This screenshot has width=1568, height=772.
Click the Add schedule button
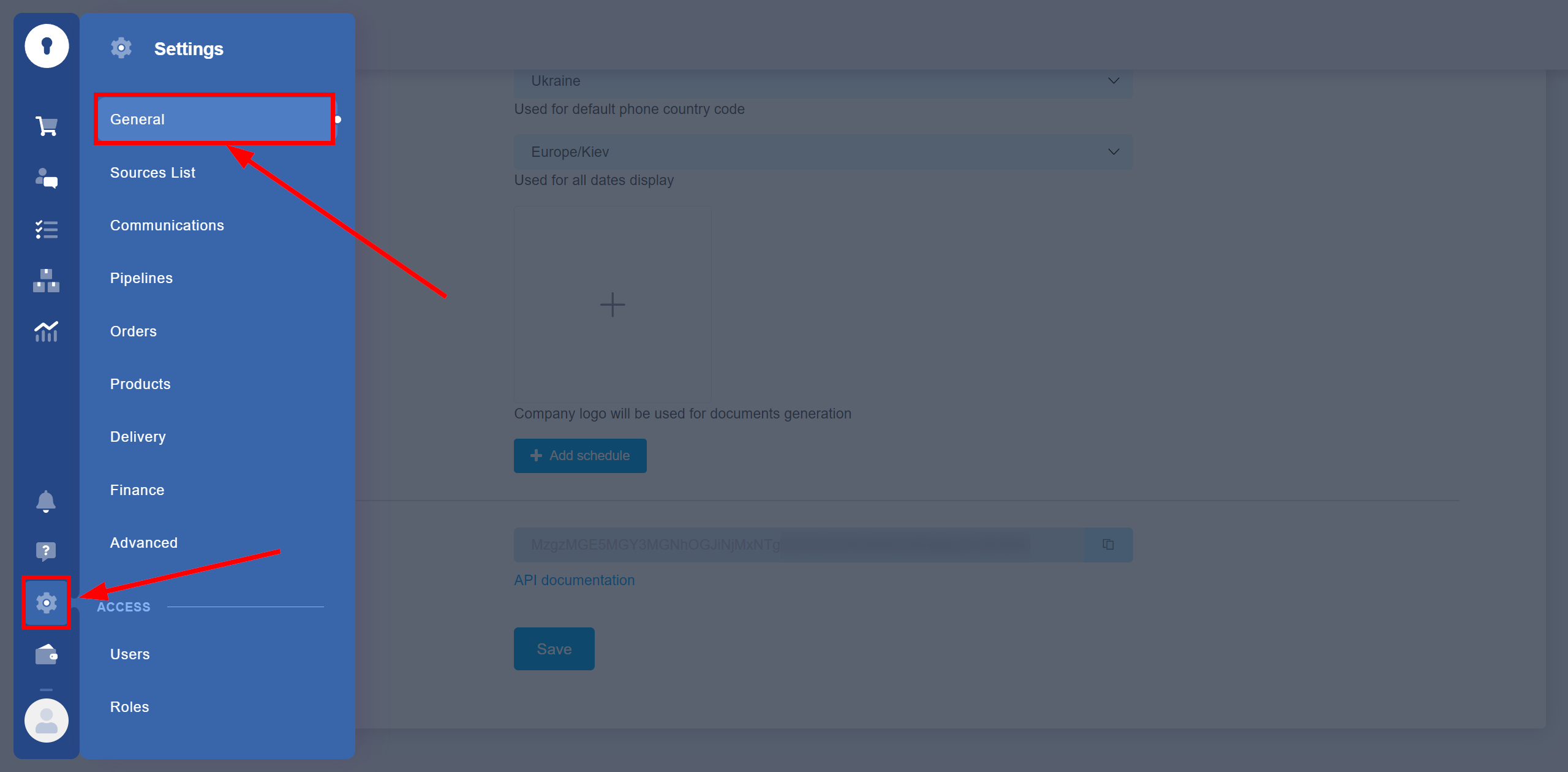580,455
